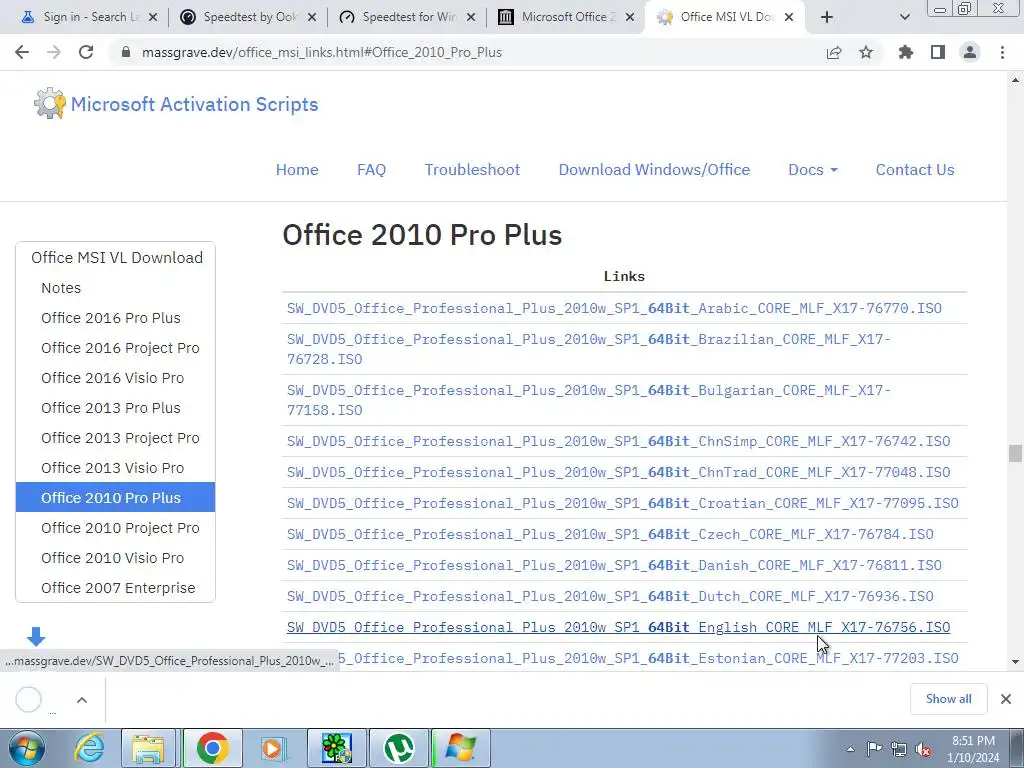This screenshot has width=1024, height=768.
Task: Switch to Speedtest for Windows tab
Action: pyautogui.click(x=407, y=17)
